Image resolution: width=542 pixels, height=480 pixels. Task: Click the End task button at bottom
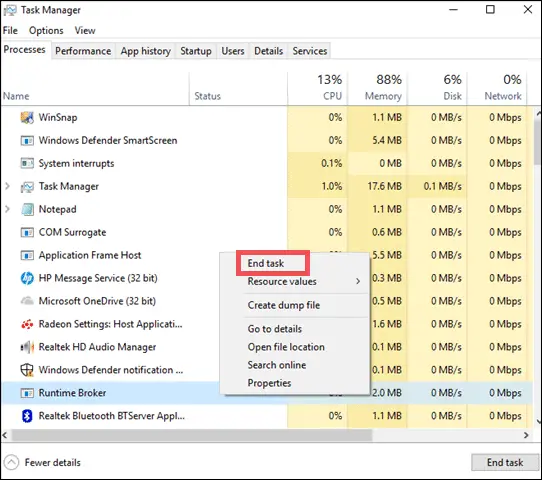pos(505,462)
